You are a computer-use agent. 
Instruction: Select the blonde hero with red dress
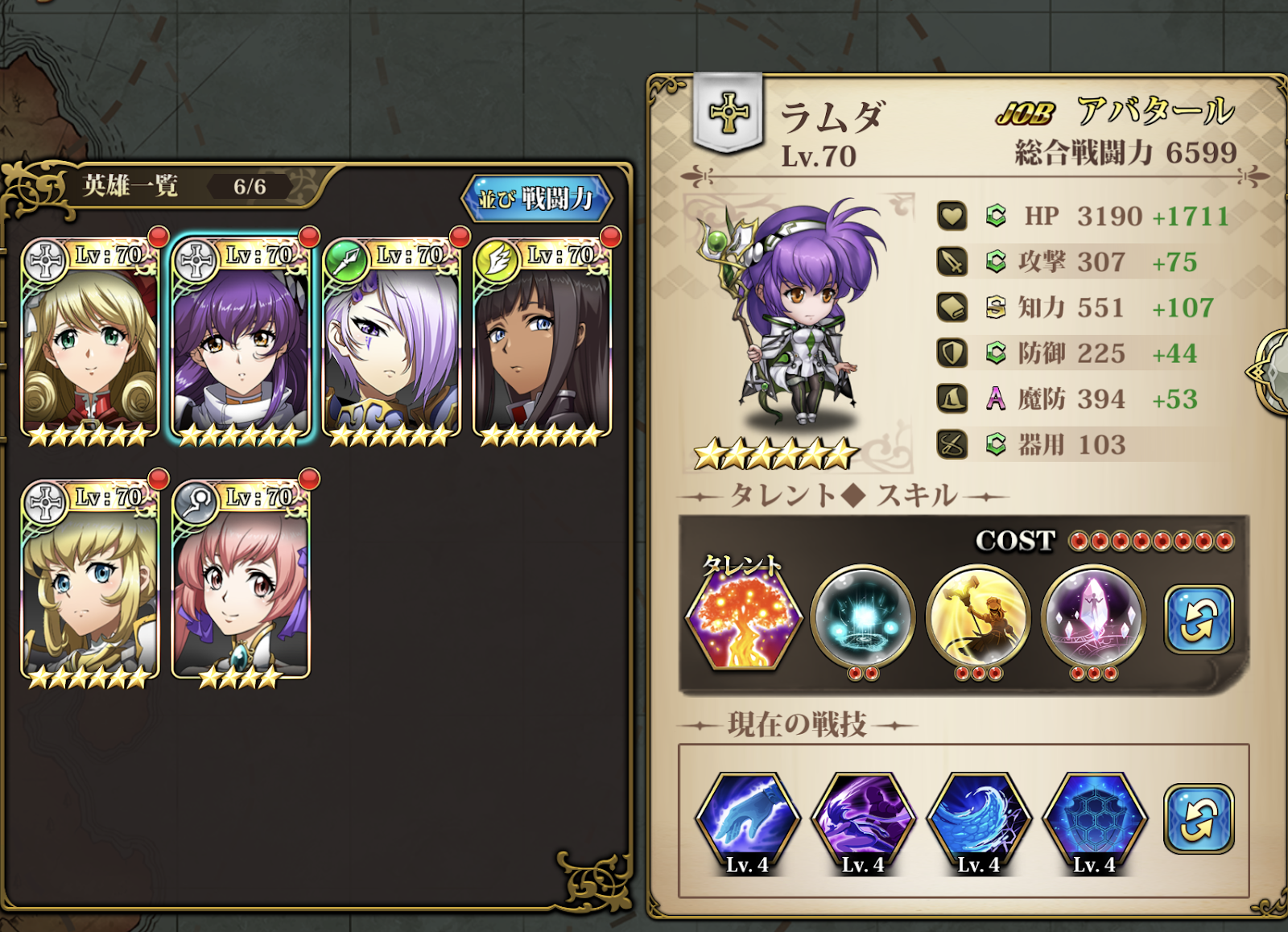pyautogui.click(x=90, y=338)
